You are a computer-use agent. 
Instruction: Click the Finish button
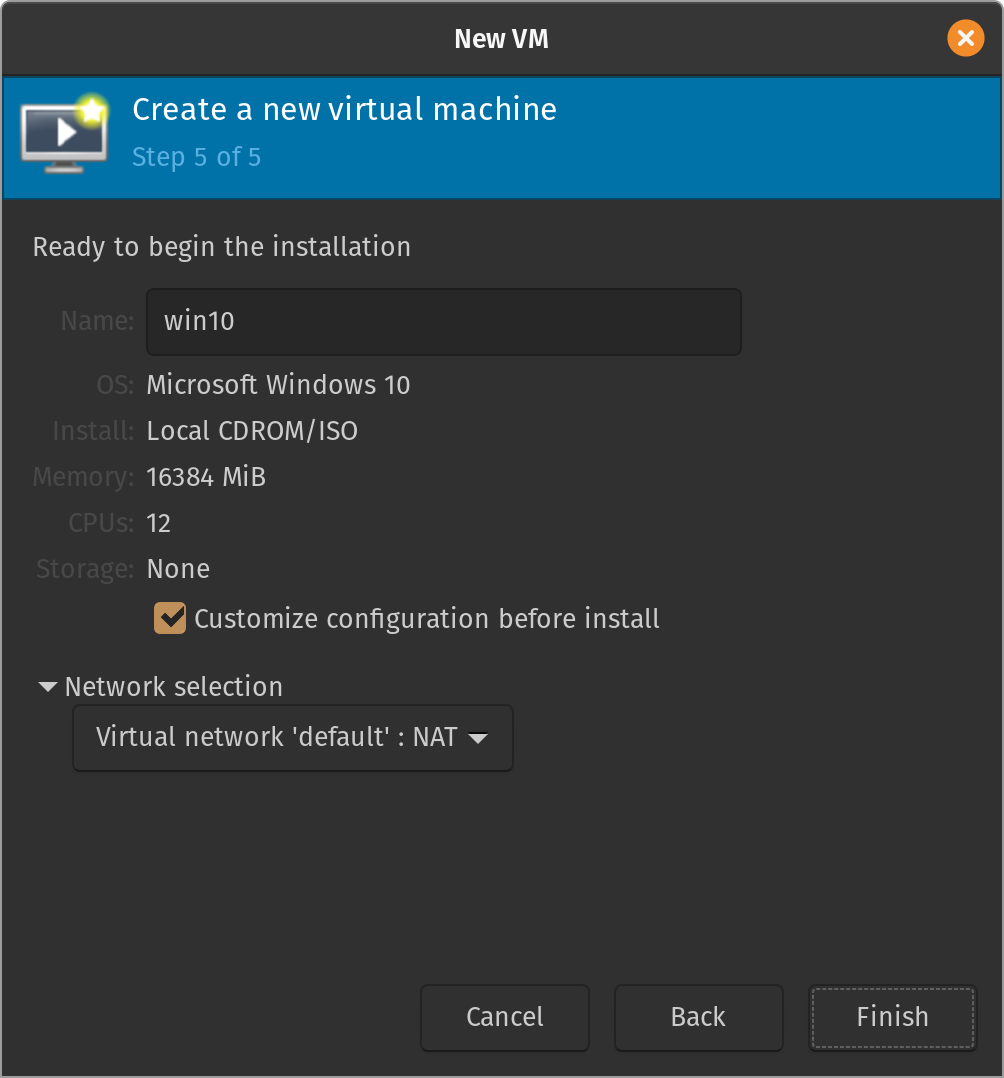click(x=892, y=1017)
